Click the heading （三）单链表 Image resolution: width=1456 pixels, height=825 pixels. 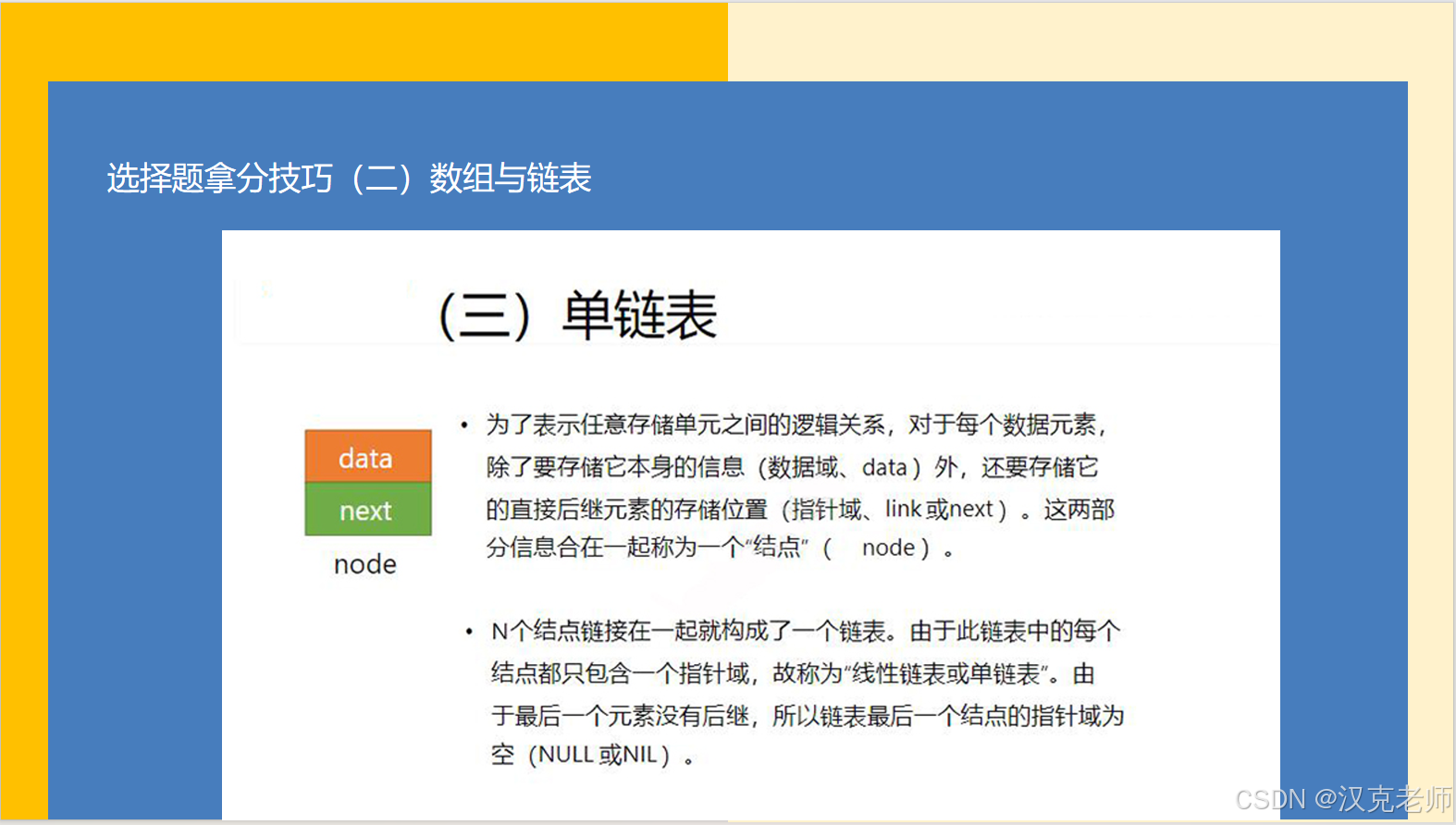(577, 315)
